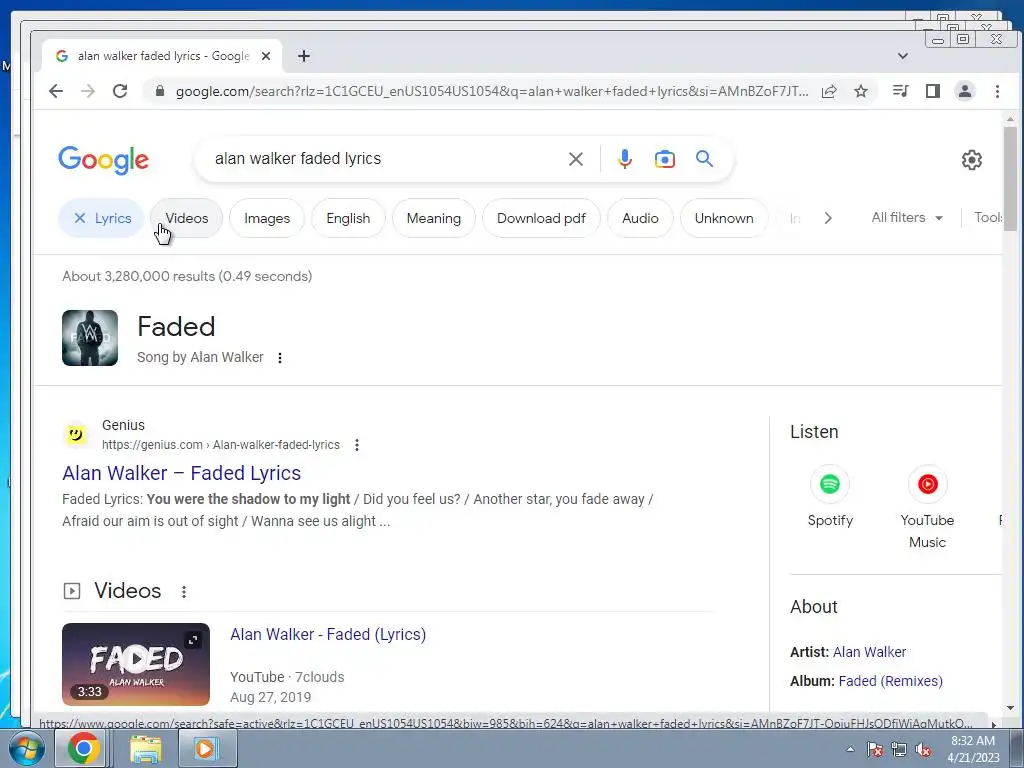1024x768 pixels.
Task: Click the taskbar clock 8:32 AM
Action: [x=973, y=741]
